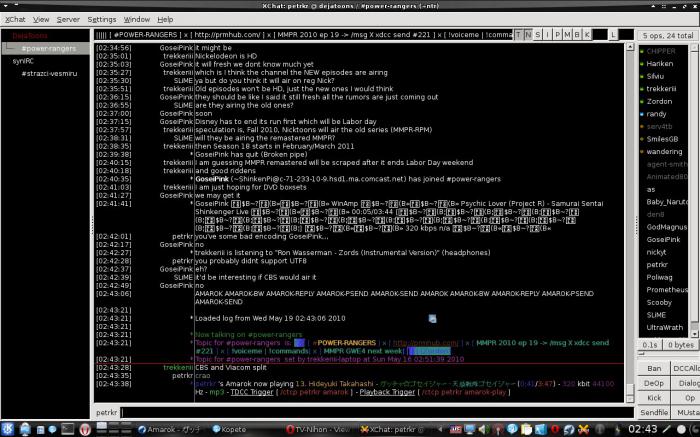Click the chat bubble icon in panel

click(x=52, y=429)
